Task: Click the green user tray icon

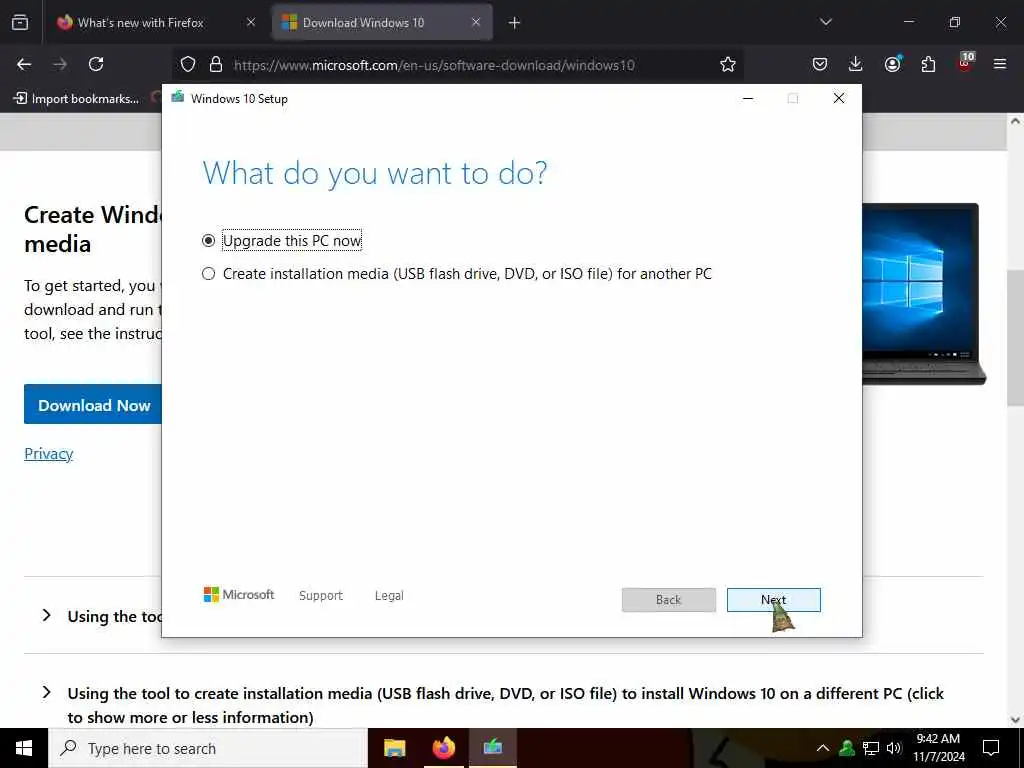Action: tap(847, 748)
